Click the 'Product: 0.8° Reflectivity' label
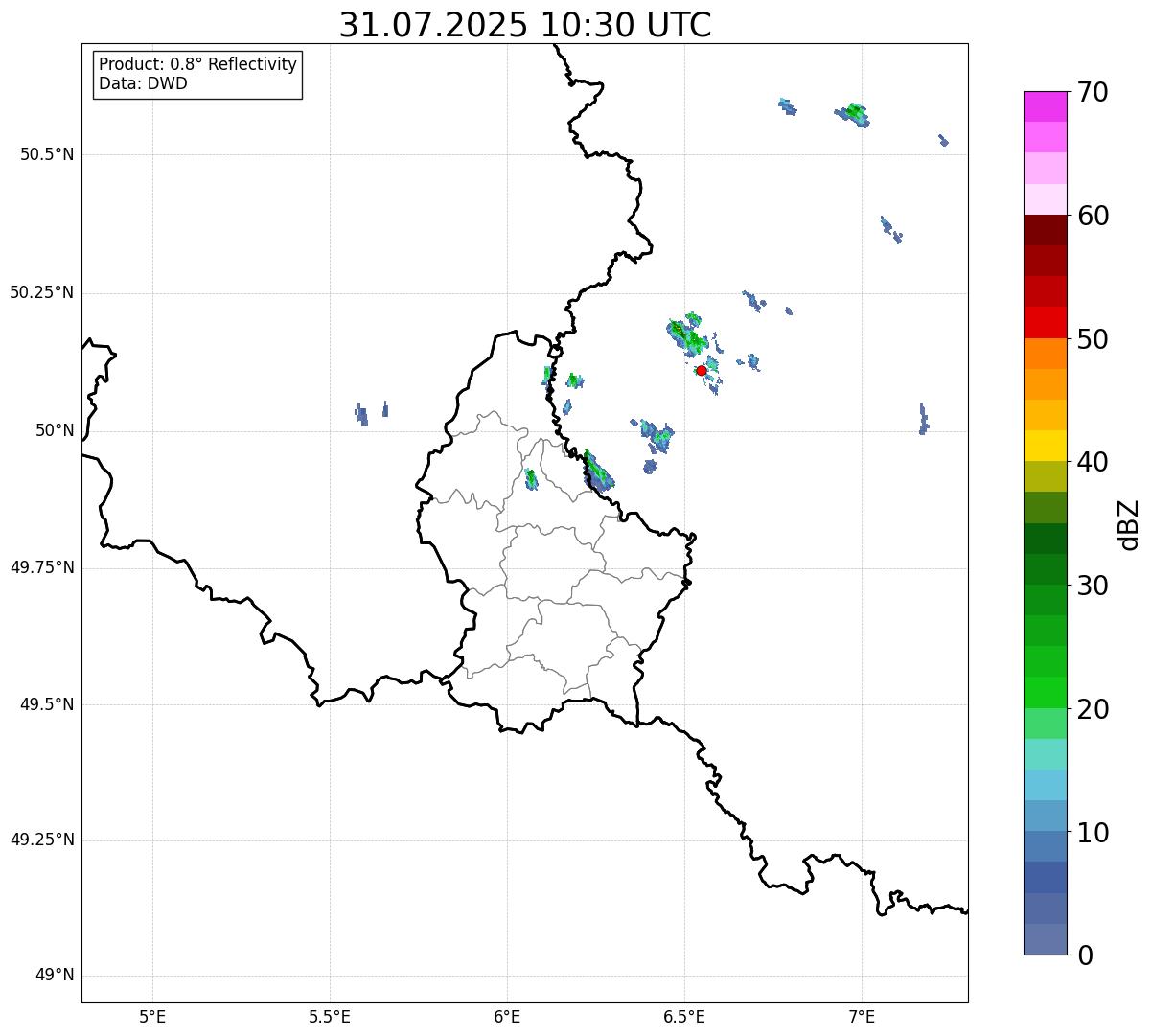1152x1036 pixels. pos(198,64)
